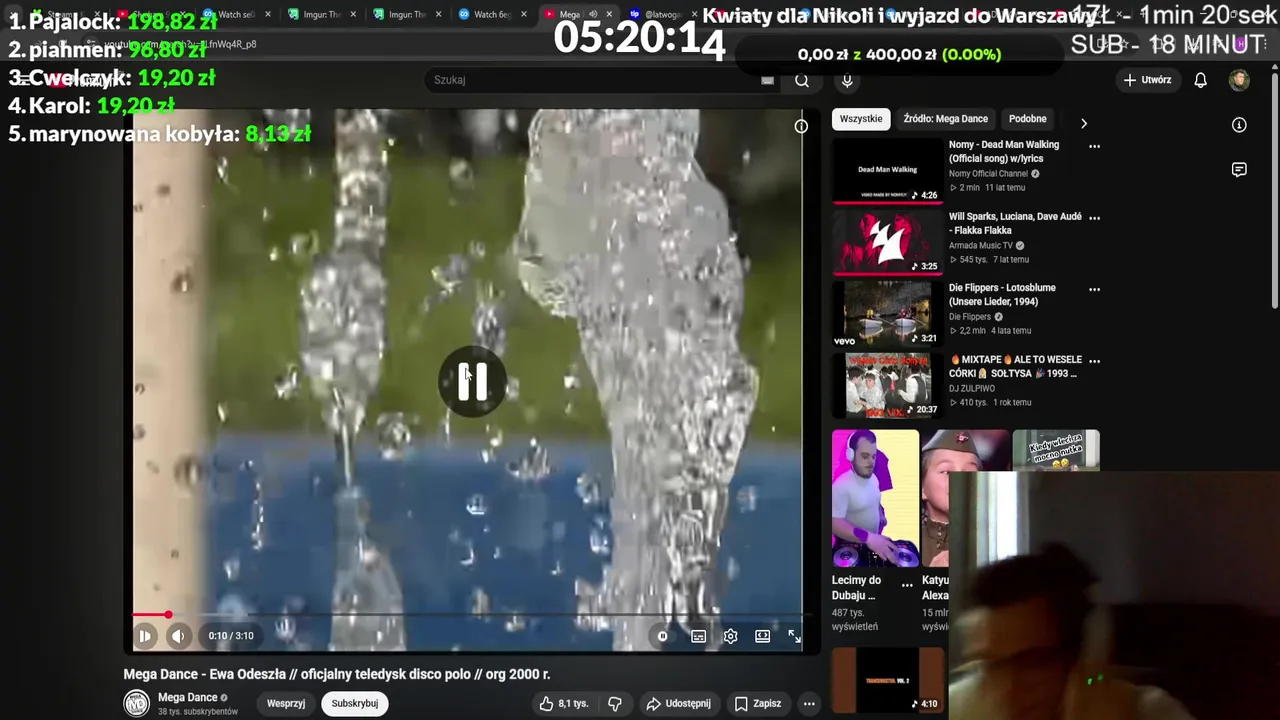Click the DJ ZULPIWO channel name
Screen dimensions: 1280x720
coord(972,388)
